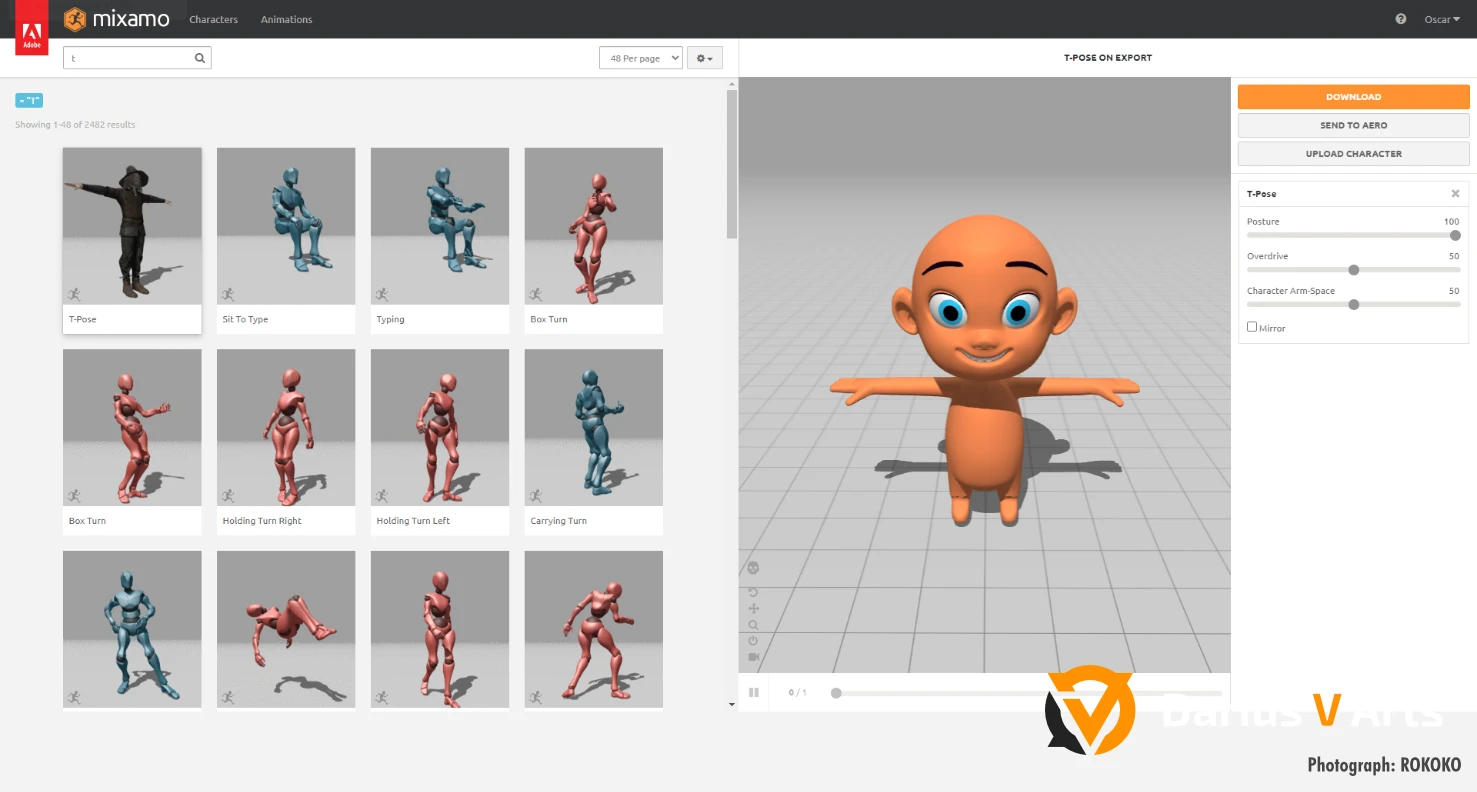Click running-figure icon on T-Pose thumbnail

point(74,294)
